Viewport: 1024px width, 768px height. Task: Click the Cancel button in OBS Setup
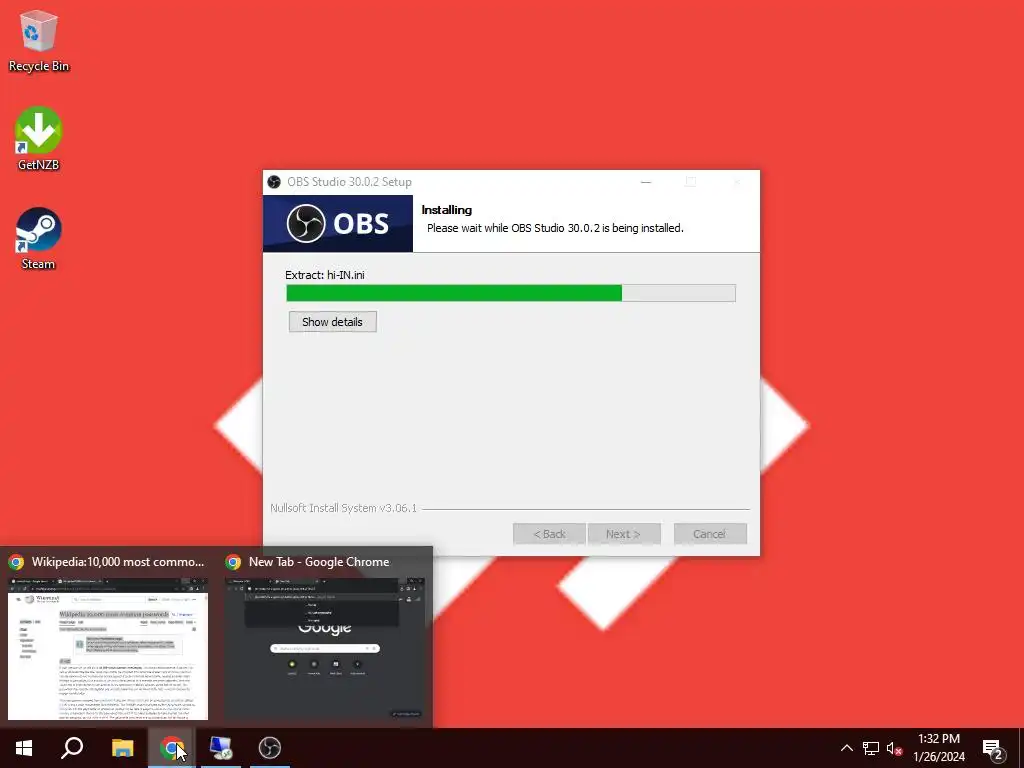click(710, 534)
